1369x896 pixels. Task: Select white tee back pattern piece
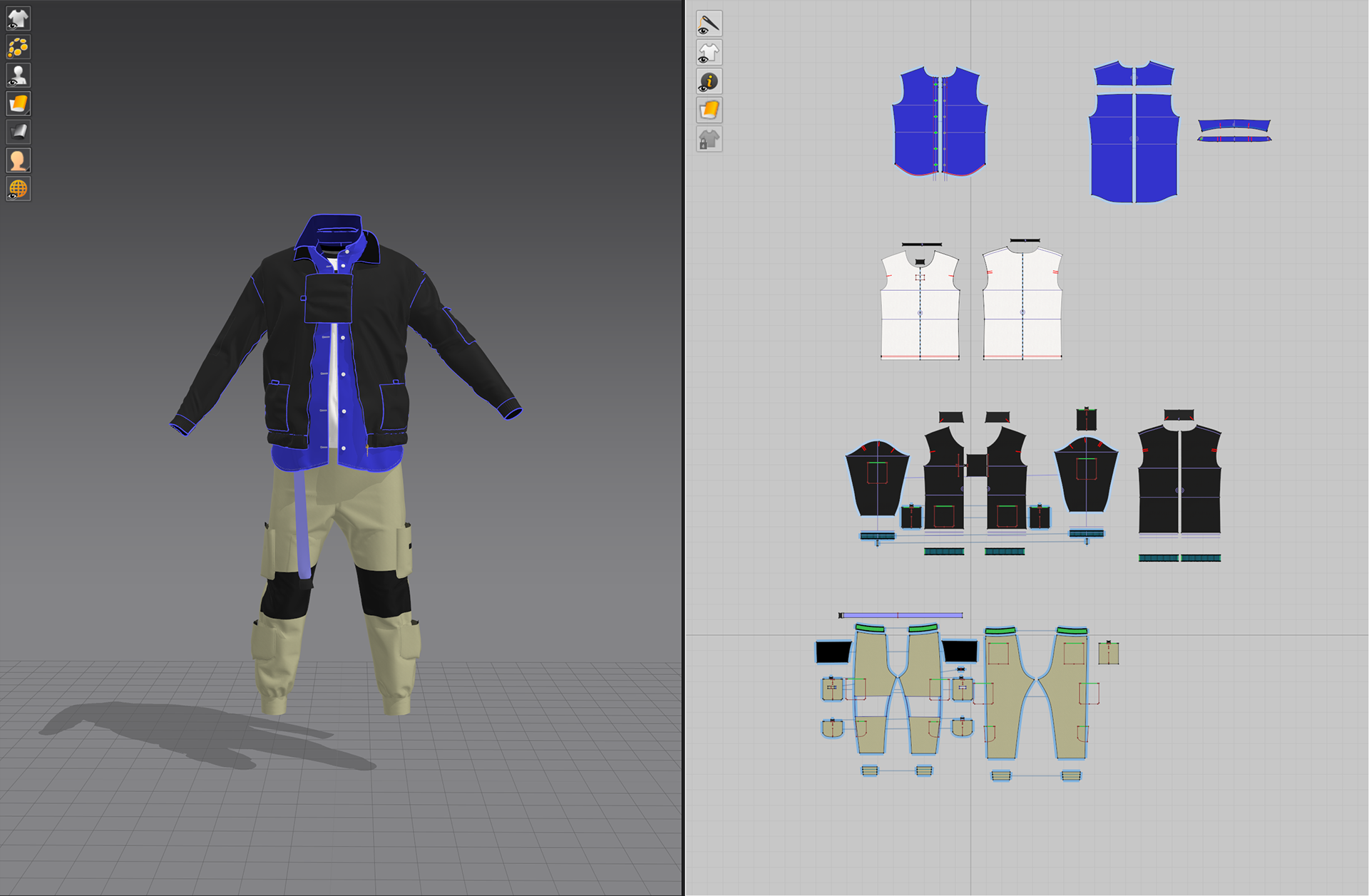click(1022, 304)
